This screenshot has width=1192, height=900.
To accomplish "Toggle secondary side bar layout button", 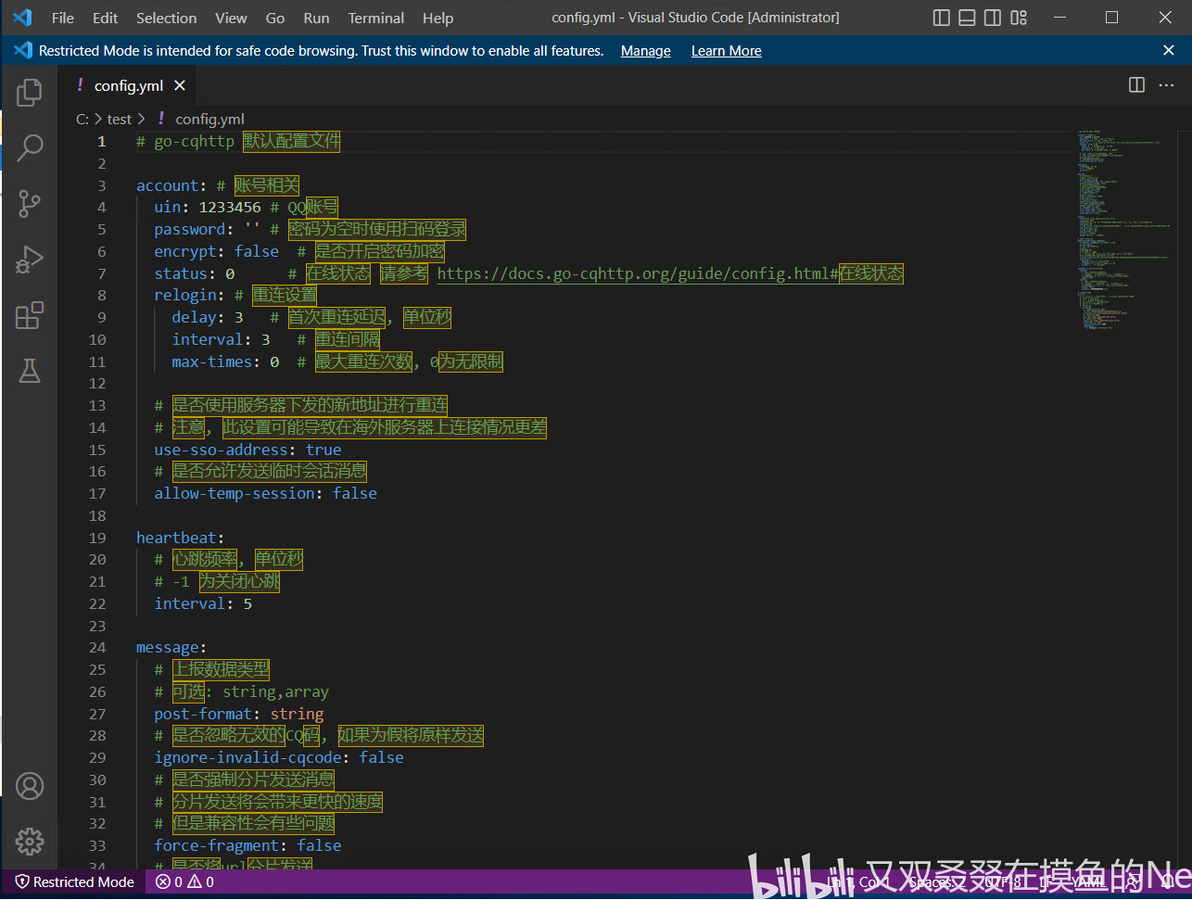I will click(x=992, y=18).
